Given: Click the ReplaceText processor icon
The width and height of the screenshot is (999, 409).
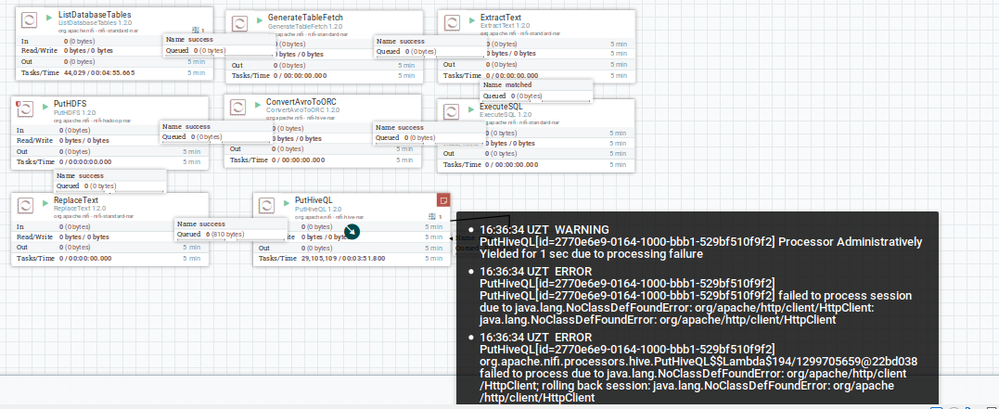Looking at the screenshot, I should tap(25, 205).
